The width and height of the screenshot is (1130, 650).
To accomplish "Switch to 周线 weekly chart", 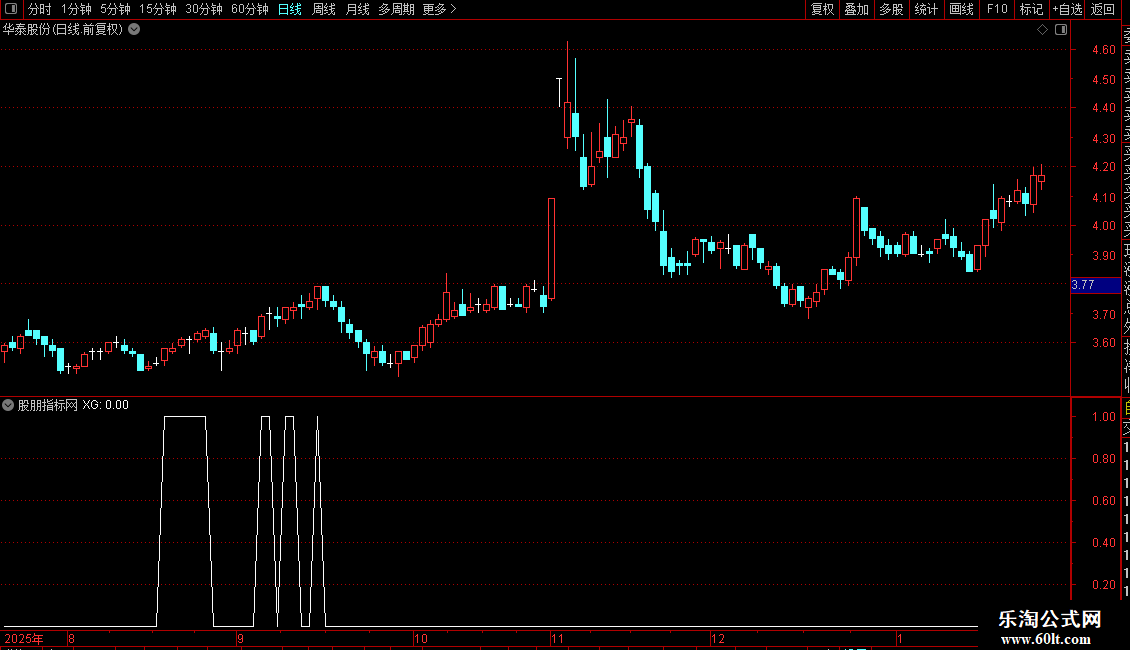I will (324, 9).
